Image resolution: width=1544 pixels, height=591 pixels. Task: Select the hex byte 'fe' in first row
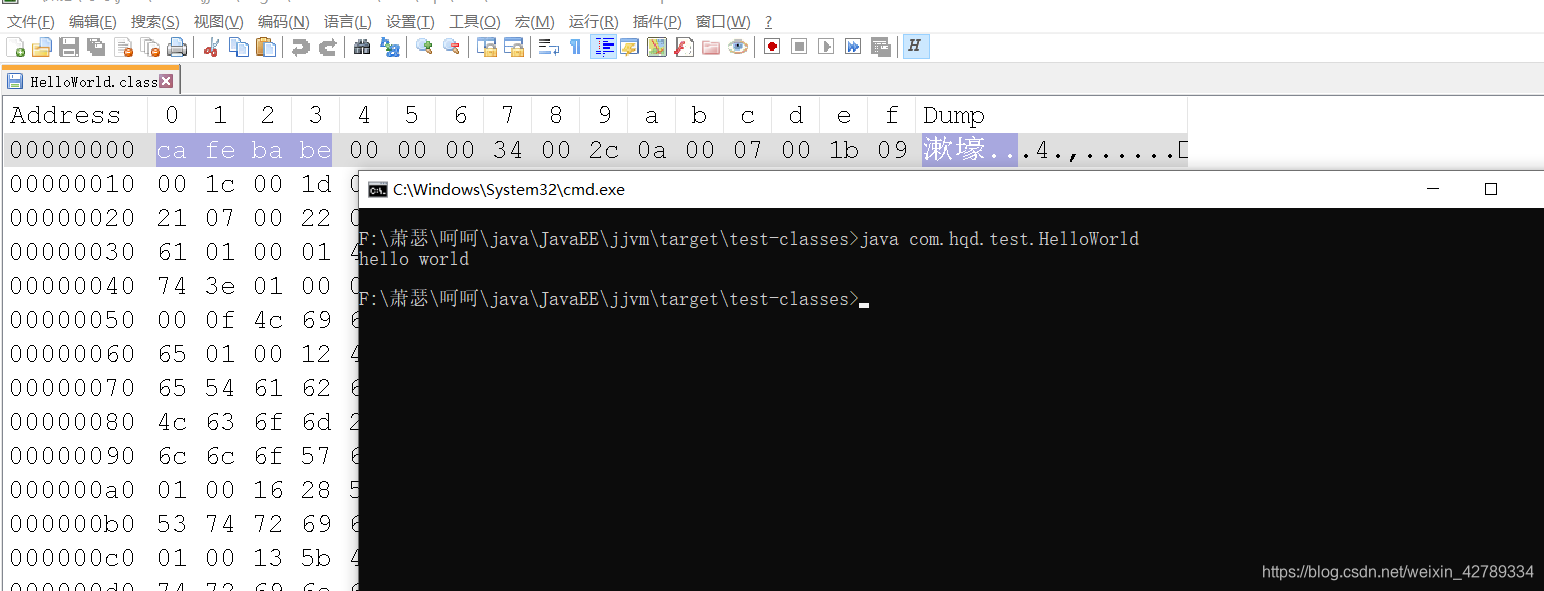[x=220, y=150]
